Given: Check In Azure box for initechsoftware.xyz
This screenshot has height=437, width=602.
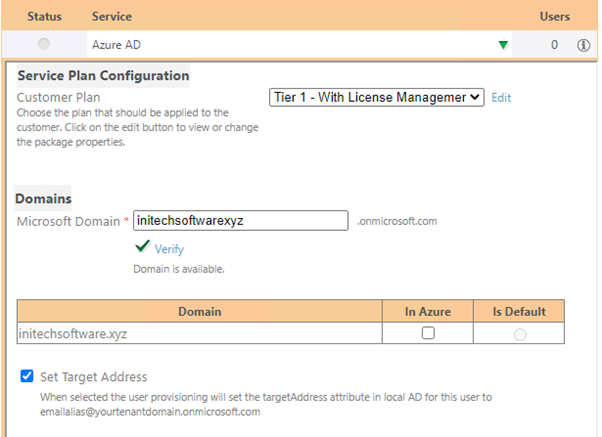Looking at the screenshot, I should point(428,333).
